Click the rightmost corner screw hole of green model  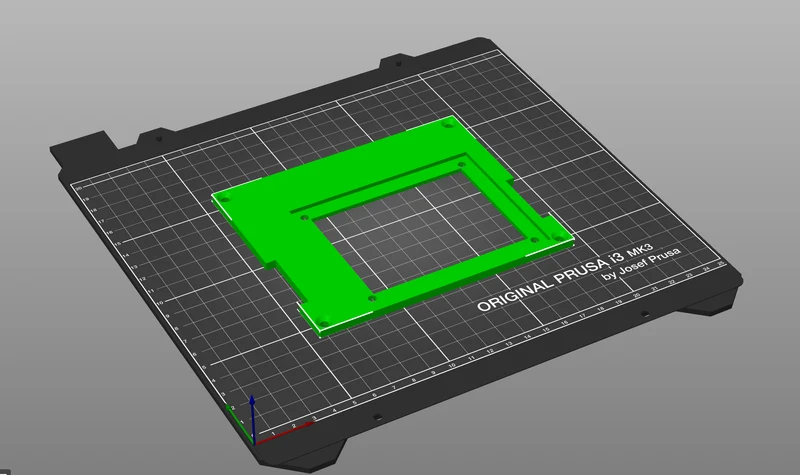pos(558,238)
